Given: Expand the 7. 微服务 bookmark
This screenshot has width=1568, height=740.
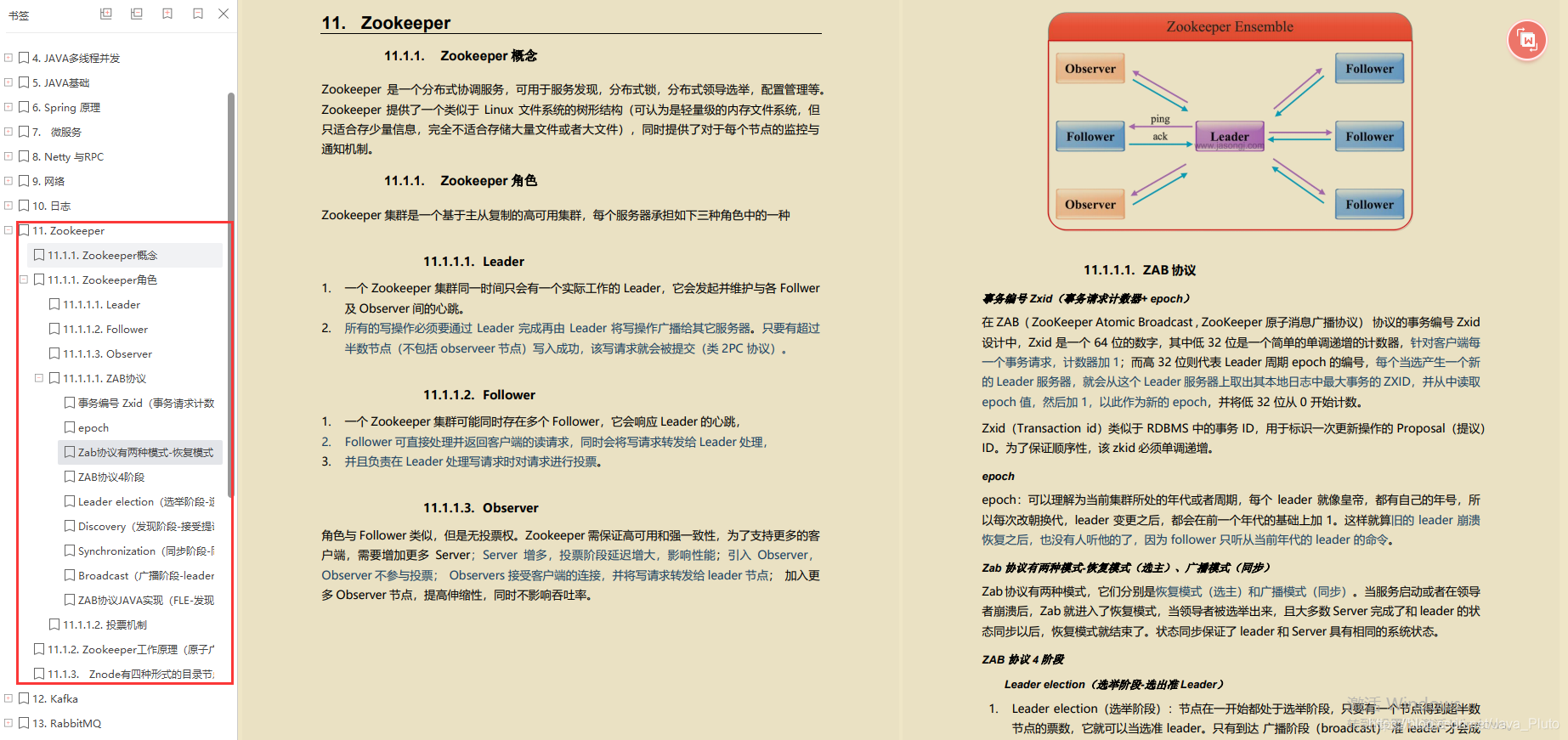Looking at the screenshot, I should point(8,132).
